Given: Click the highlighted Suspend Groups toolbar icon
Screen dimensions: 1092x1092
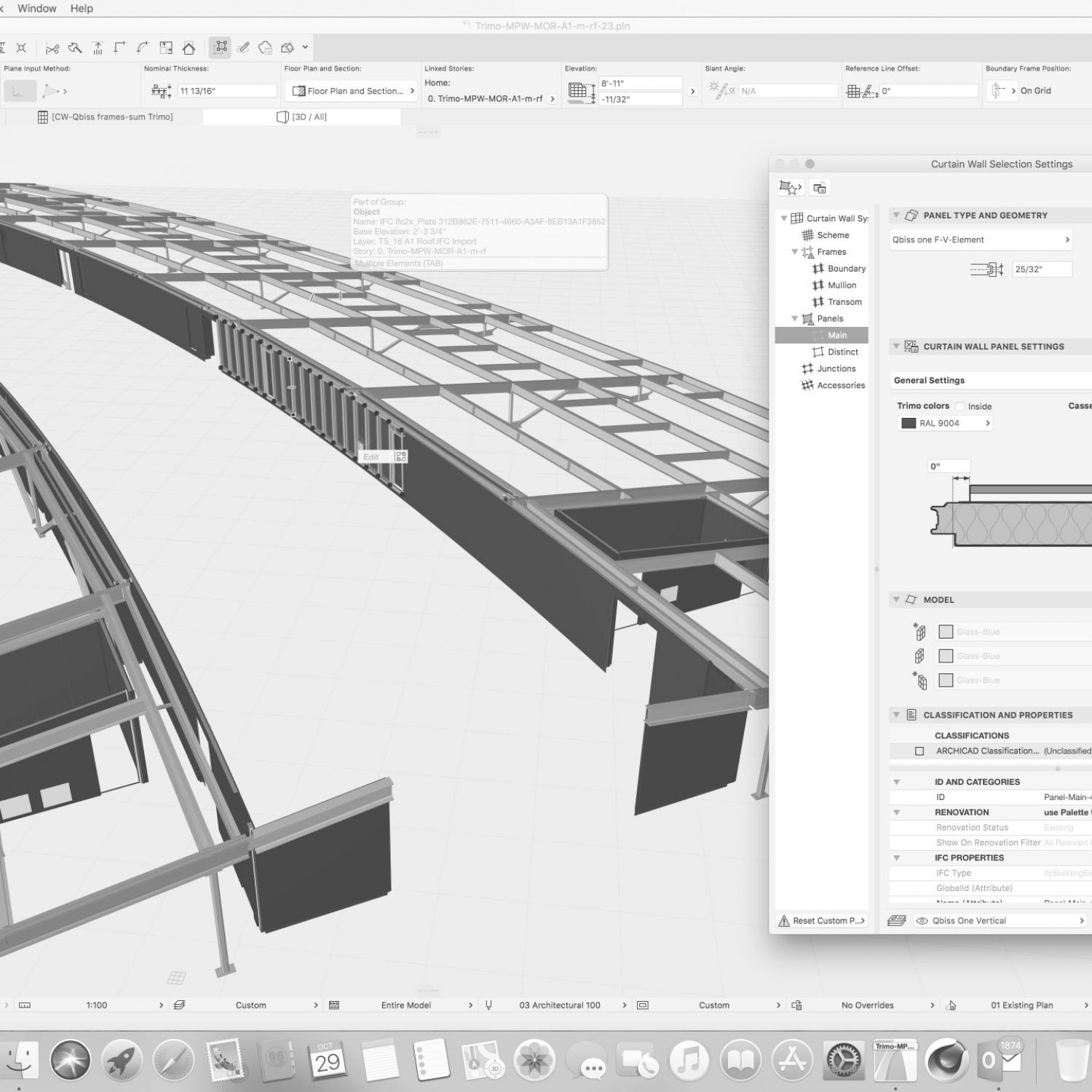Looking at the screenshot, I should 221,48.
